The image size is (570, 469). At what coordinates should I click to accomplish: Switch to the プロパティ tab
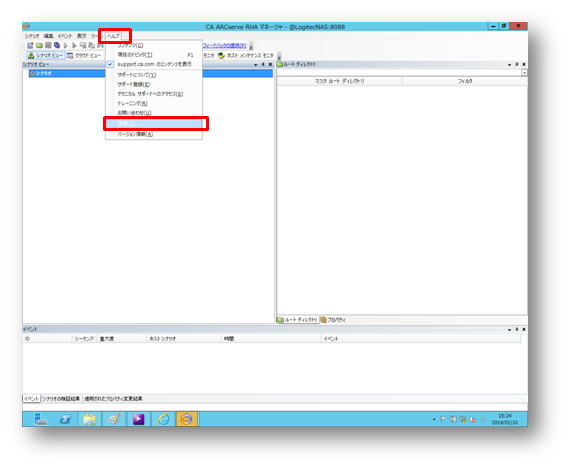[333, 320]
